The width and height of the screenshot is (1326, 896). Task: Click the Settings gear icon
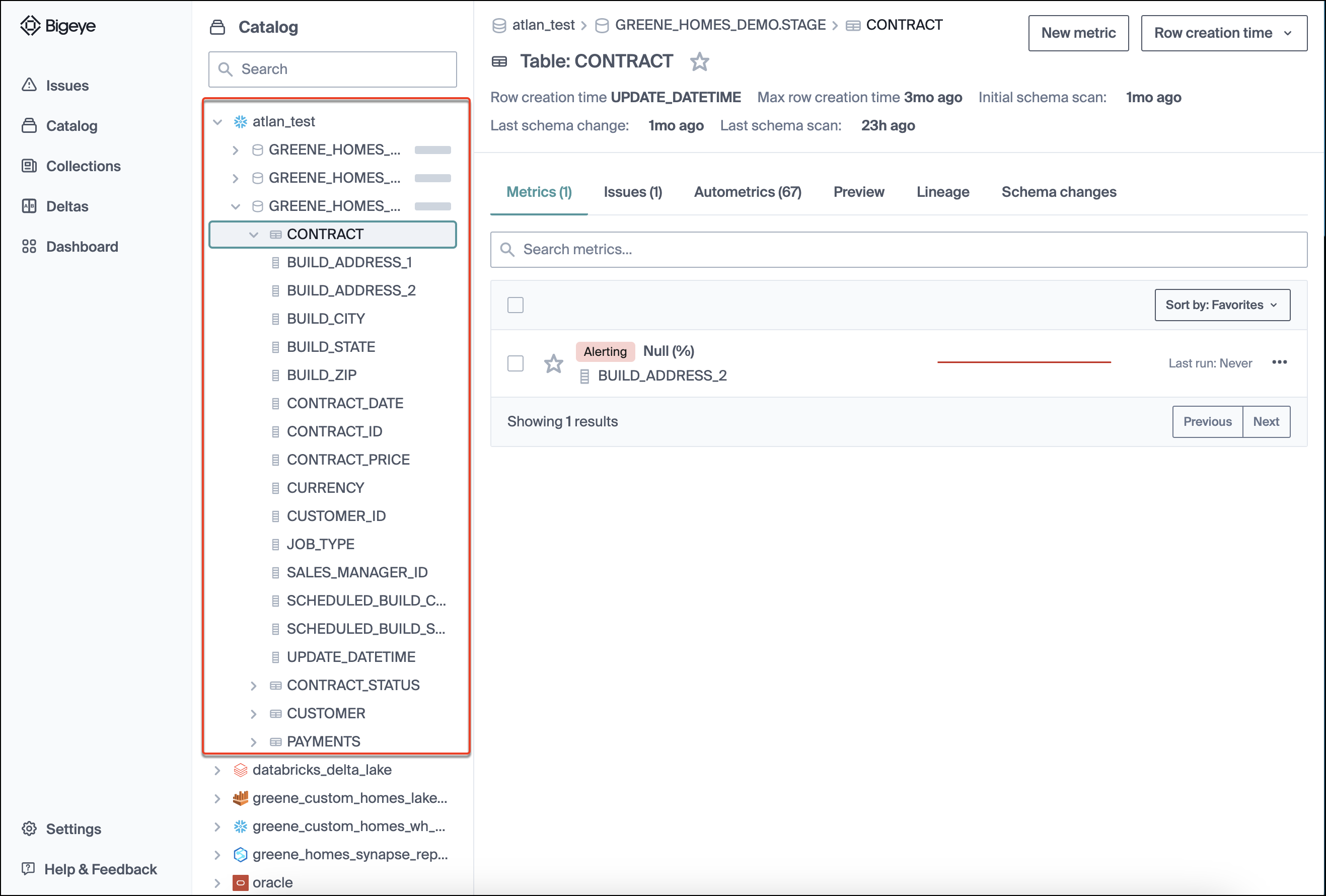tap(29, 829)
